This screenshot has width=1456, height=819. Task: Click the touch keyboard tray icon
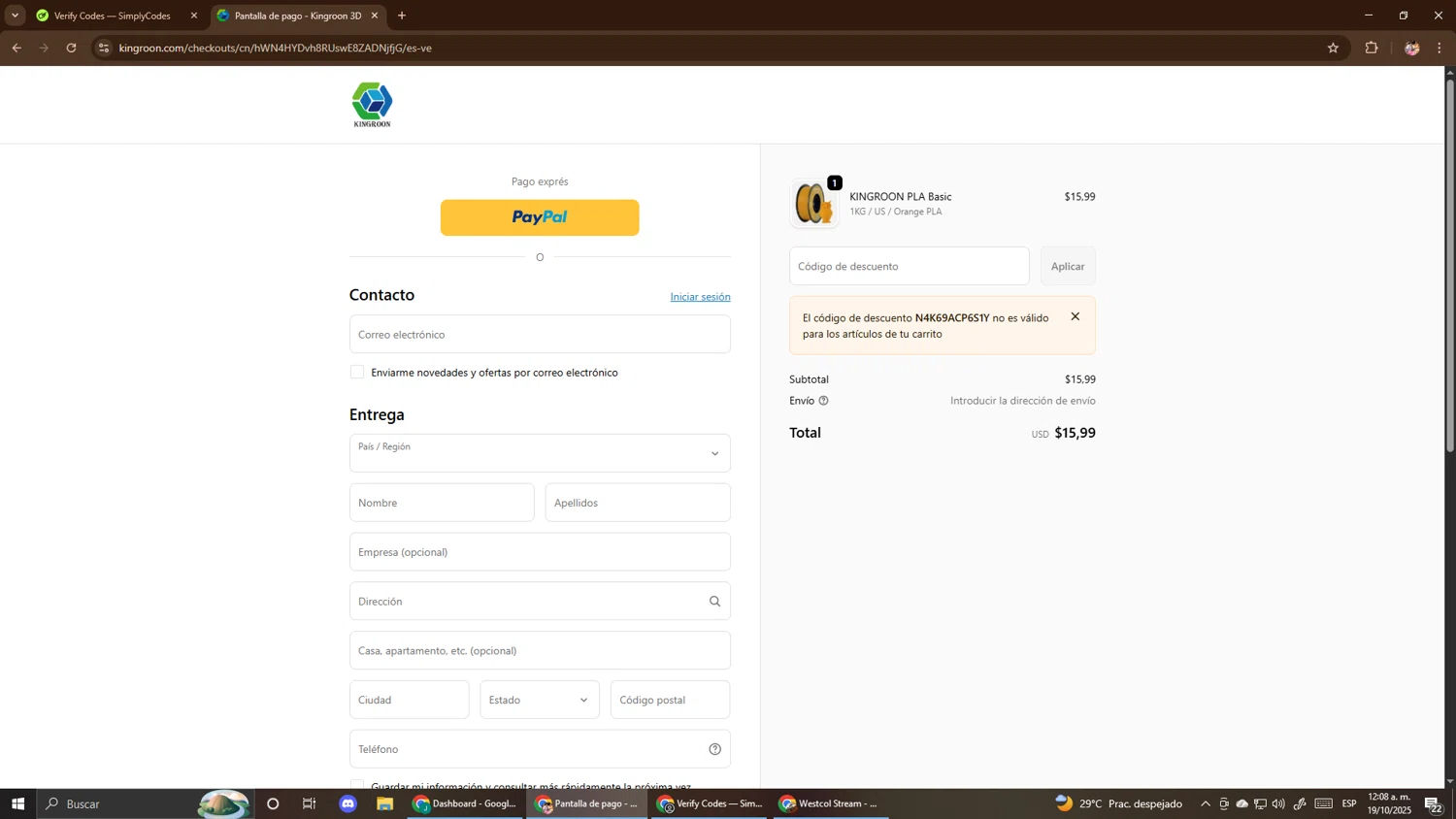click(1324, 803)
